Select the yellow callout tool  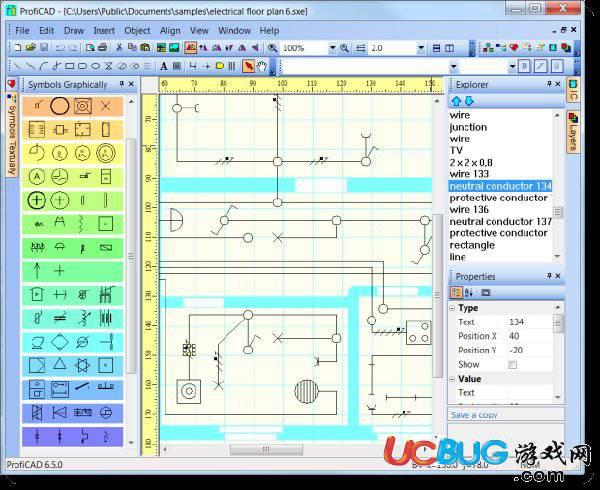[220, 66]
